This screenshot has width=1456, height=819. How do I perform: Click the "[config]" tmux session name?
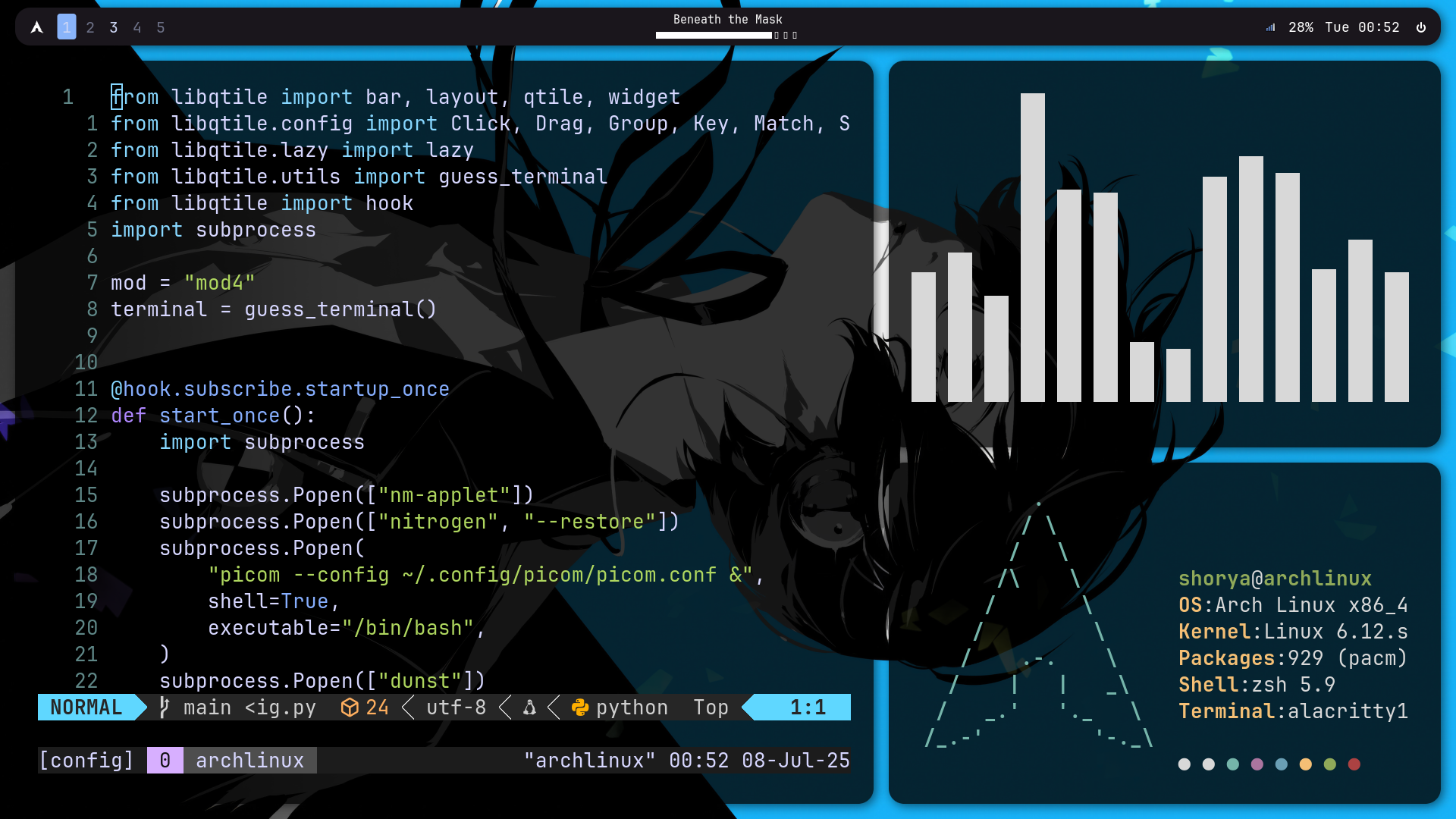(x=86, y=761)
